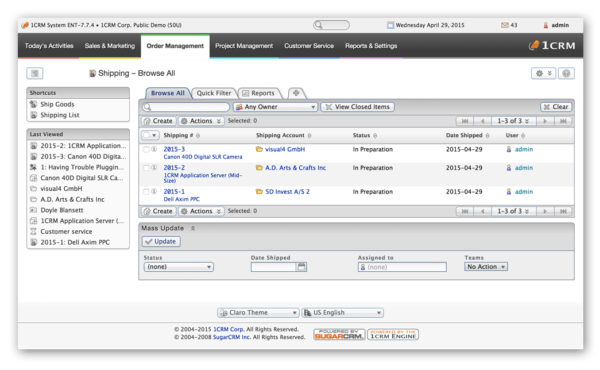Open the Claro Theme selector
The height and width of the screenshot is (370, 600).
(x=258, y=313)
